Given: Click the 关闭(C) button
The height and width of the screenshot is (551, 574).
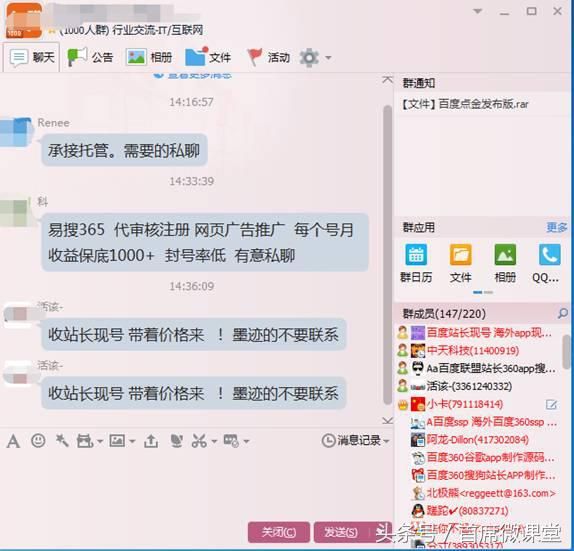Looking at the screenshot, I should tap(279, 532).
